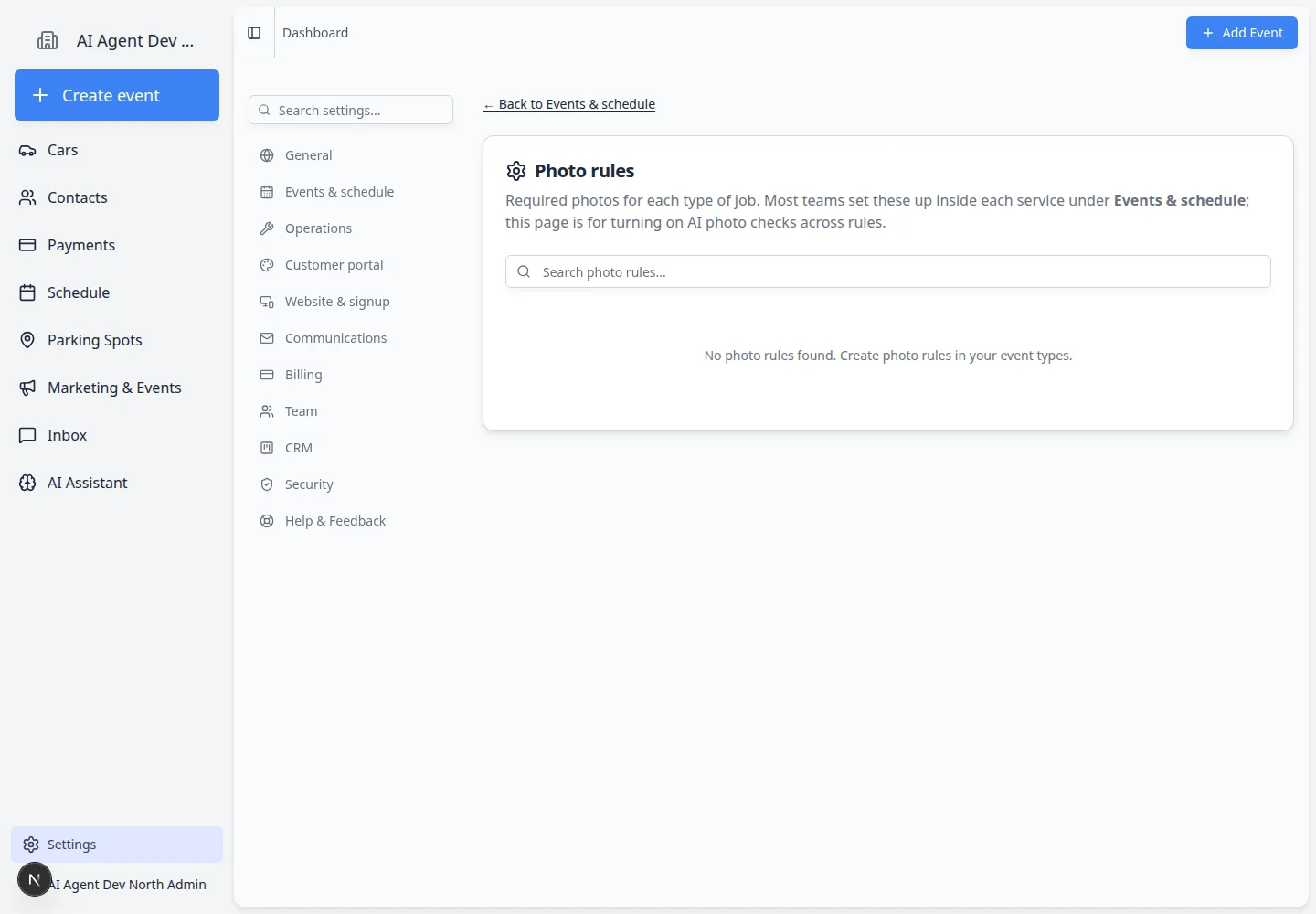Click the organization building icon

coord(48,40)
